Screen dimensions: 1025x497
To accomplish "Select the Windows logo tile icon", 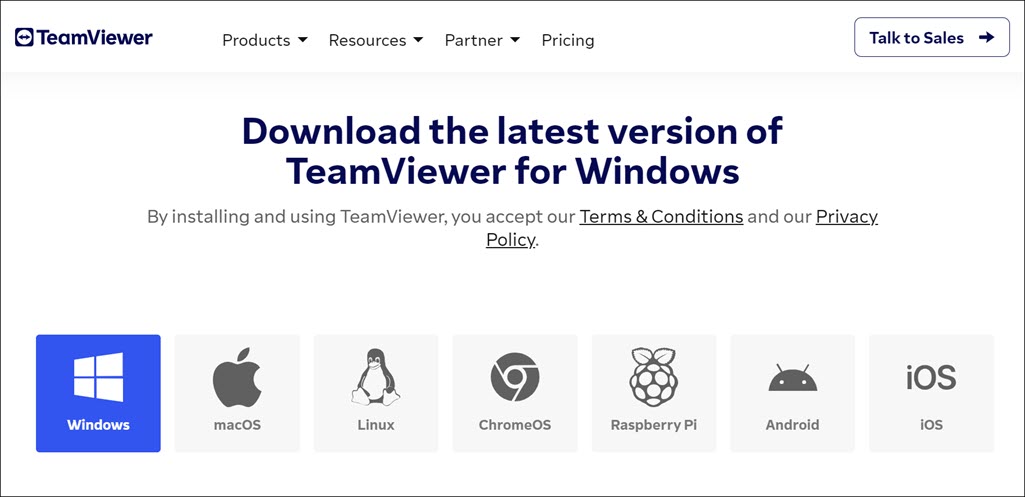I will click(x=98, y=377).
